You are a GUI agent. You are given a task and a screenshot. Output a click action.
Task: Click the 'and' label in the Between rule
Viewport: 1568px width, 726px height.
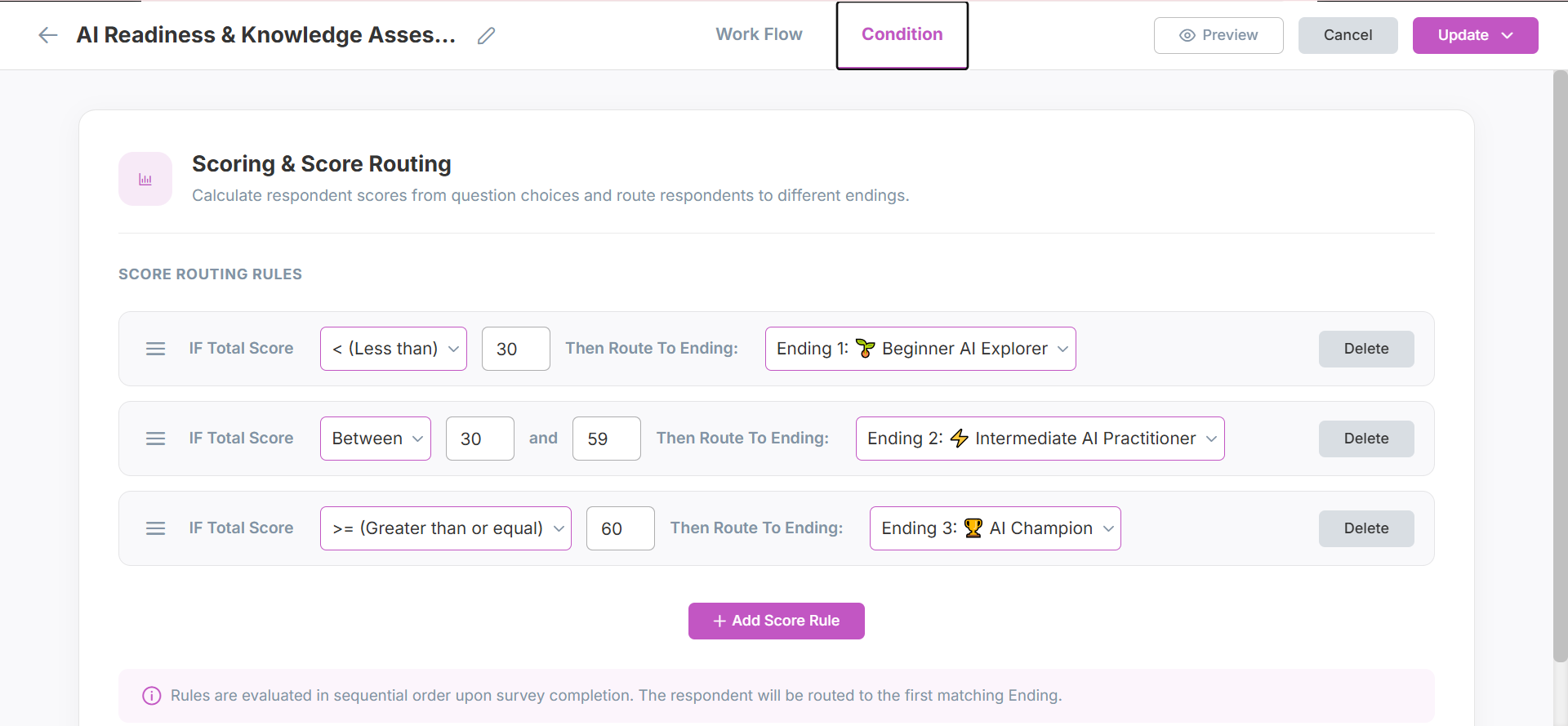[543, 439]
